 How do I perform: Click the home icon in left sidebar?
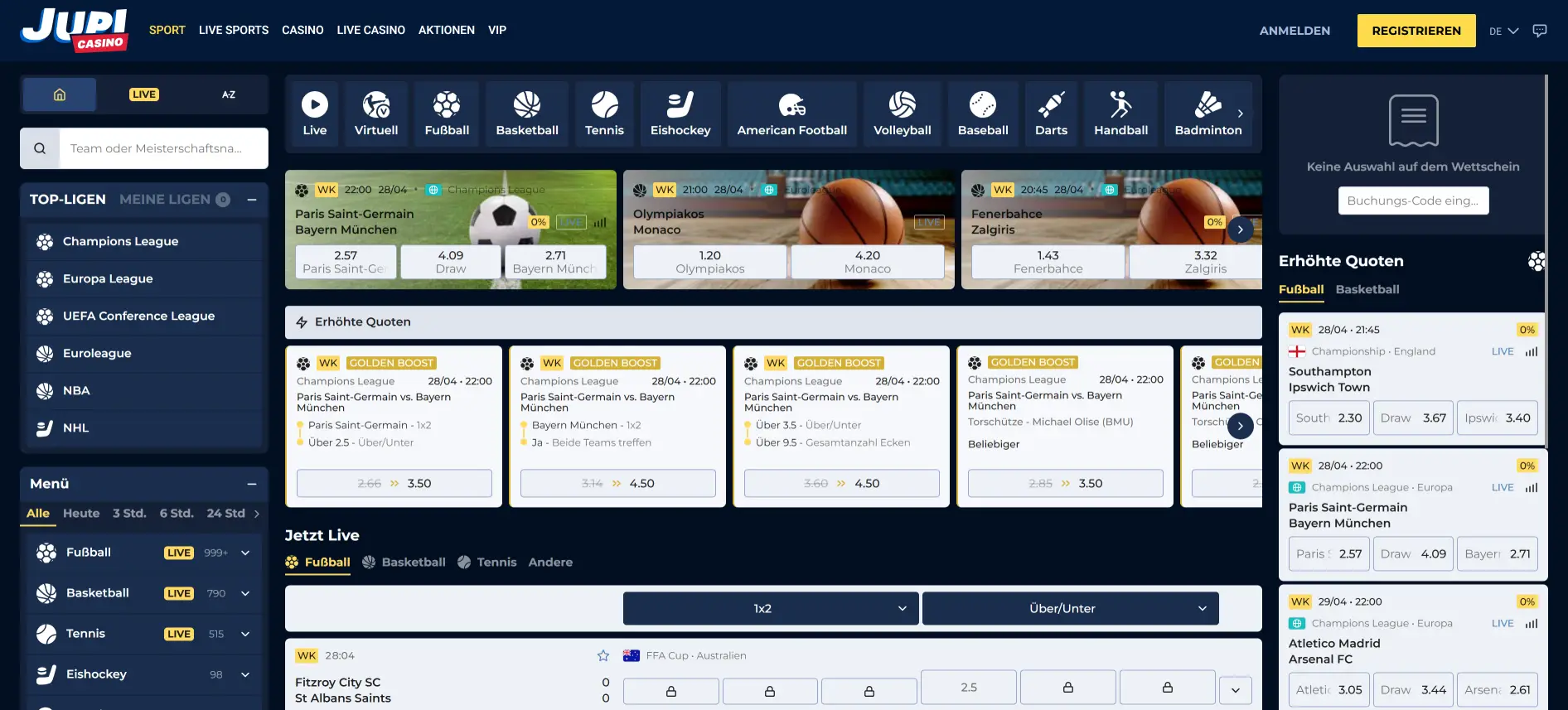pos(60,94)
